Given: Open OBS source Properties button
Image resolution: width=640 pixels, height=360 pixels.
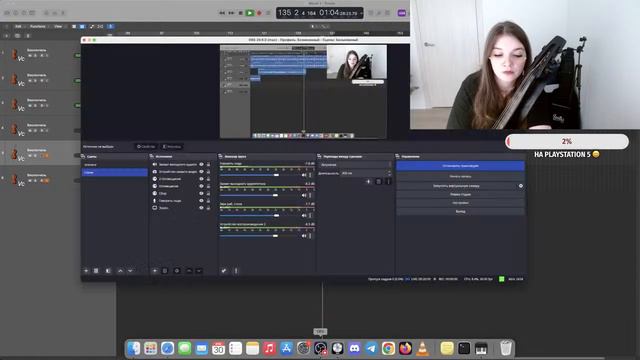Looking at the screenshot, I should (146, 147).
